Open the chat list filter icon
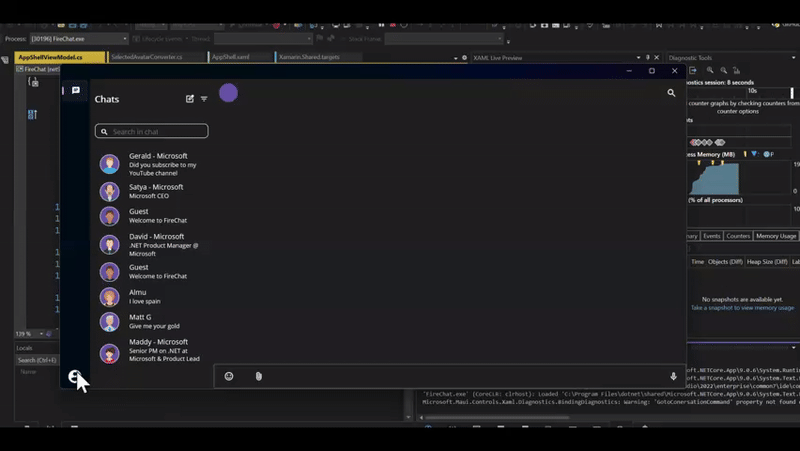800x451 pixels. point(204,99)
